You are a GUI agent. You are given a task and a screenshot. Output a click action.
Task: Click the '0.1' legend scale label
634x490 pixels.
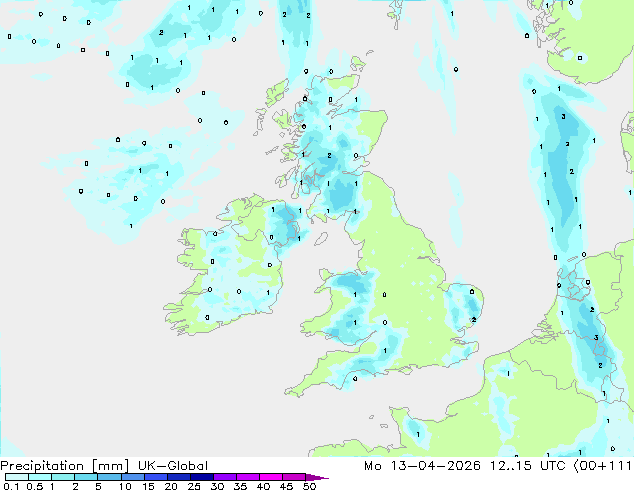pos(11,486)
